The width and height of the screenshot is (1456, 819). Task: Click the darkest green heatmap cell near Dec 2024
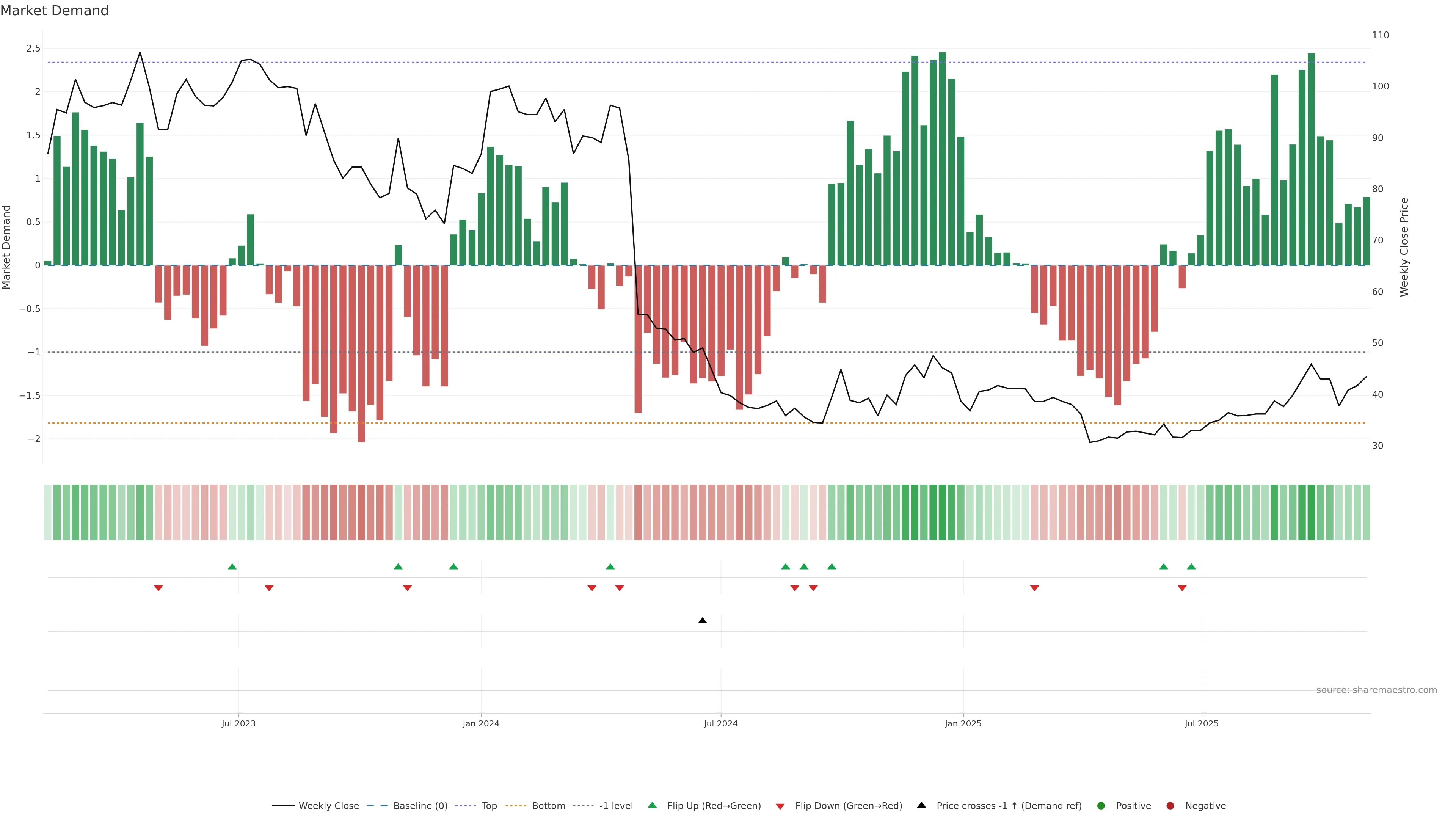tap(942, 512)
